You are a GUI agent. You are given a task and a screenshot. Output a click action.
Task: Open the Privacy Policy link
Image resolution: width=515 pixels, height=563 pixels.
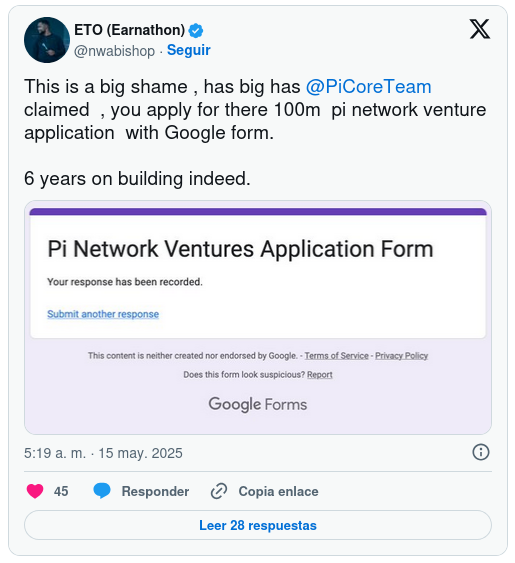click(402, 356)
